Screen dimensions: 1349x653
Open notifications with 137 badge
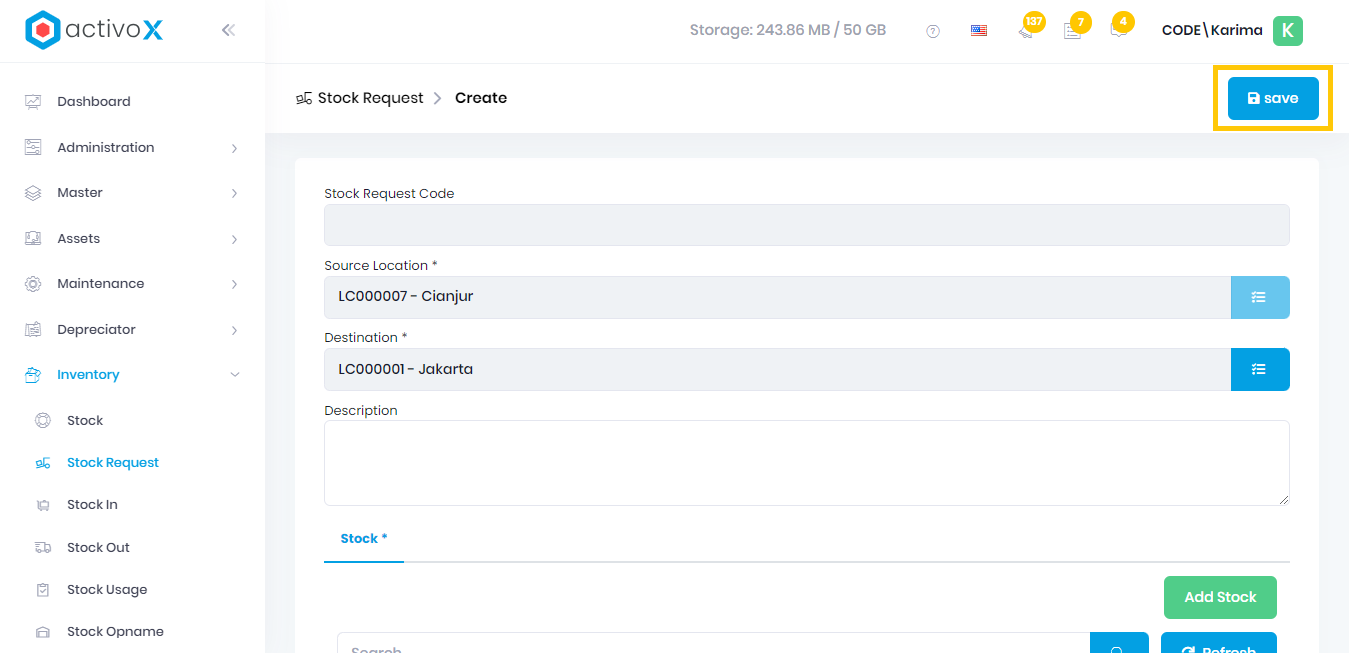click(x=1026, y=30)
